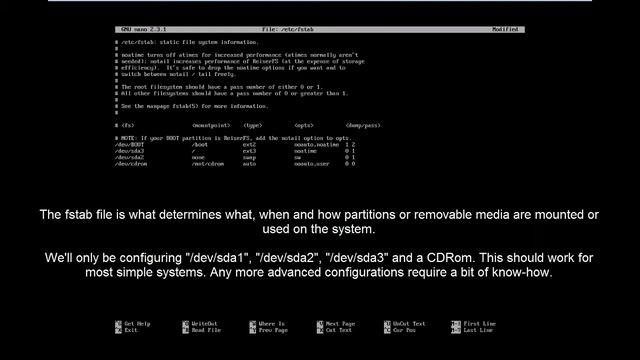This screenshot has width=640, height=360.
Task: Click the File: /etc/fstab title text
Action: click(x=288, y=29)
